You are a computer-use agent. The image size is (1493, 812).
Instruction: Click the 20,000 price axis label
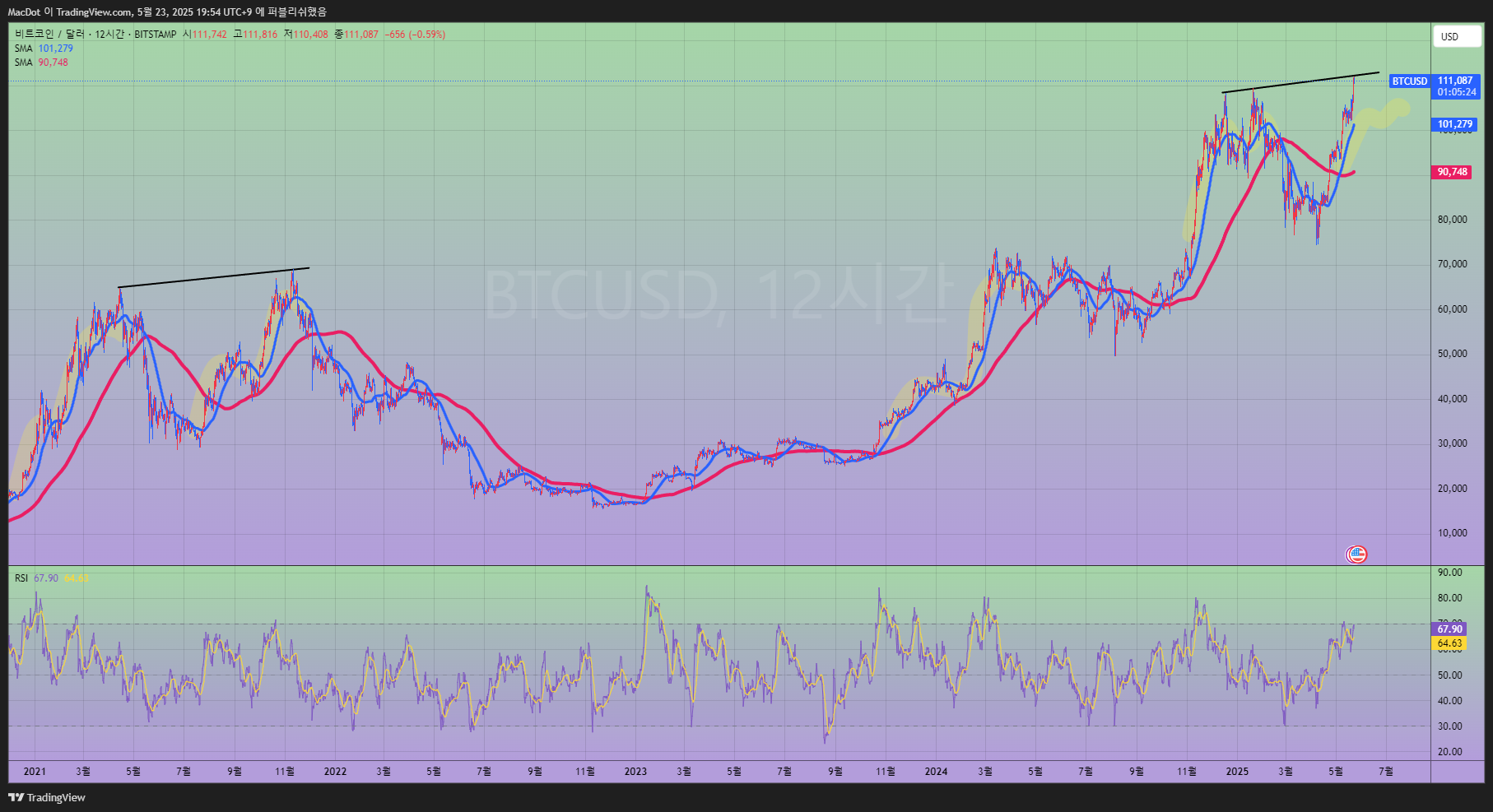point(1453,489)
